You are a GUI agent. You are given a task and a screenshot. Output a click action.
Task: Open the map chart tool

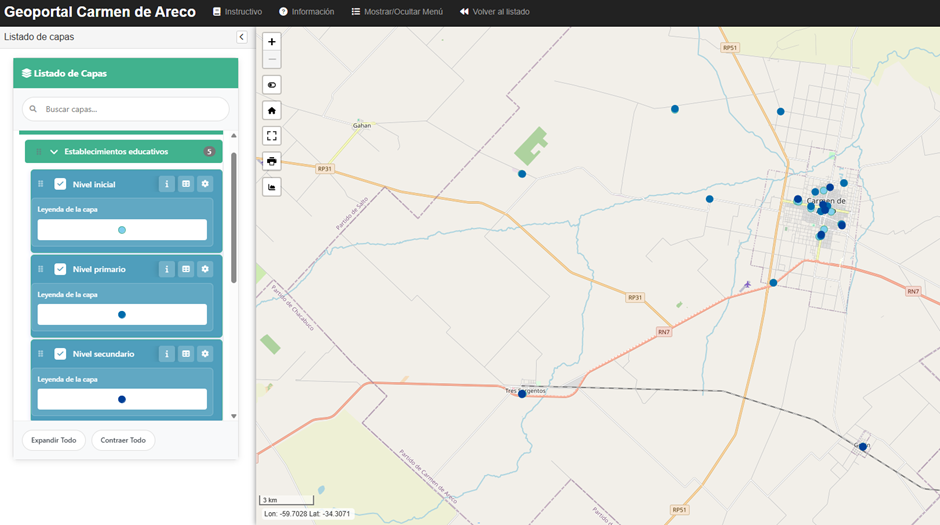coord(272,187)
